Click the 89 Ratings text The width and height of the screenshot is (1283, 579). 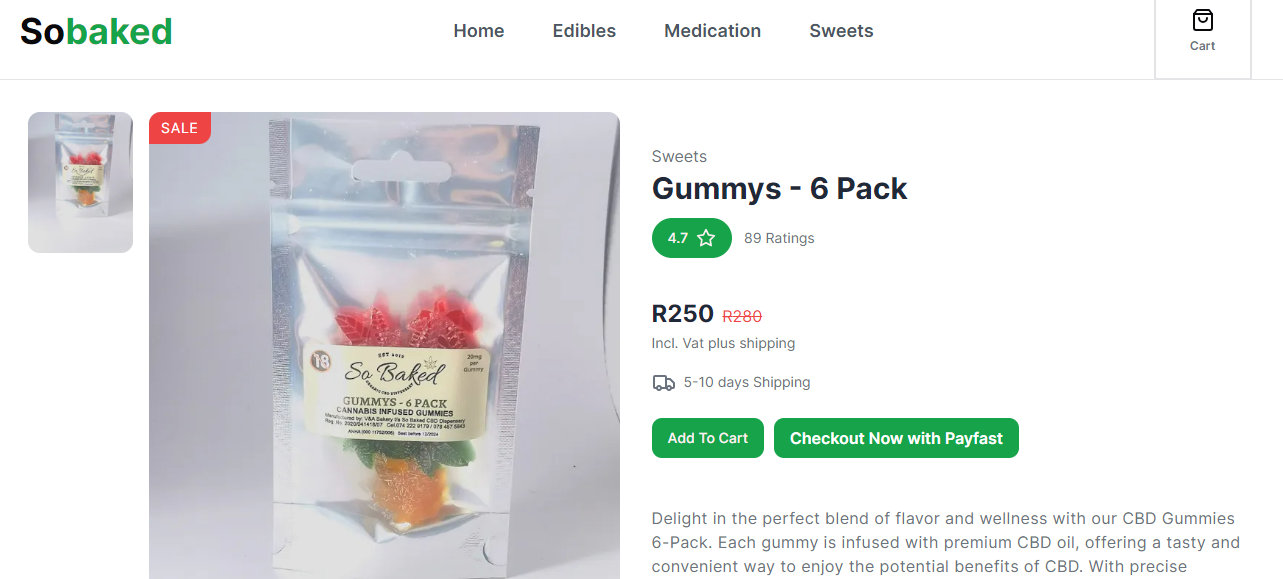(779, 238)
